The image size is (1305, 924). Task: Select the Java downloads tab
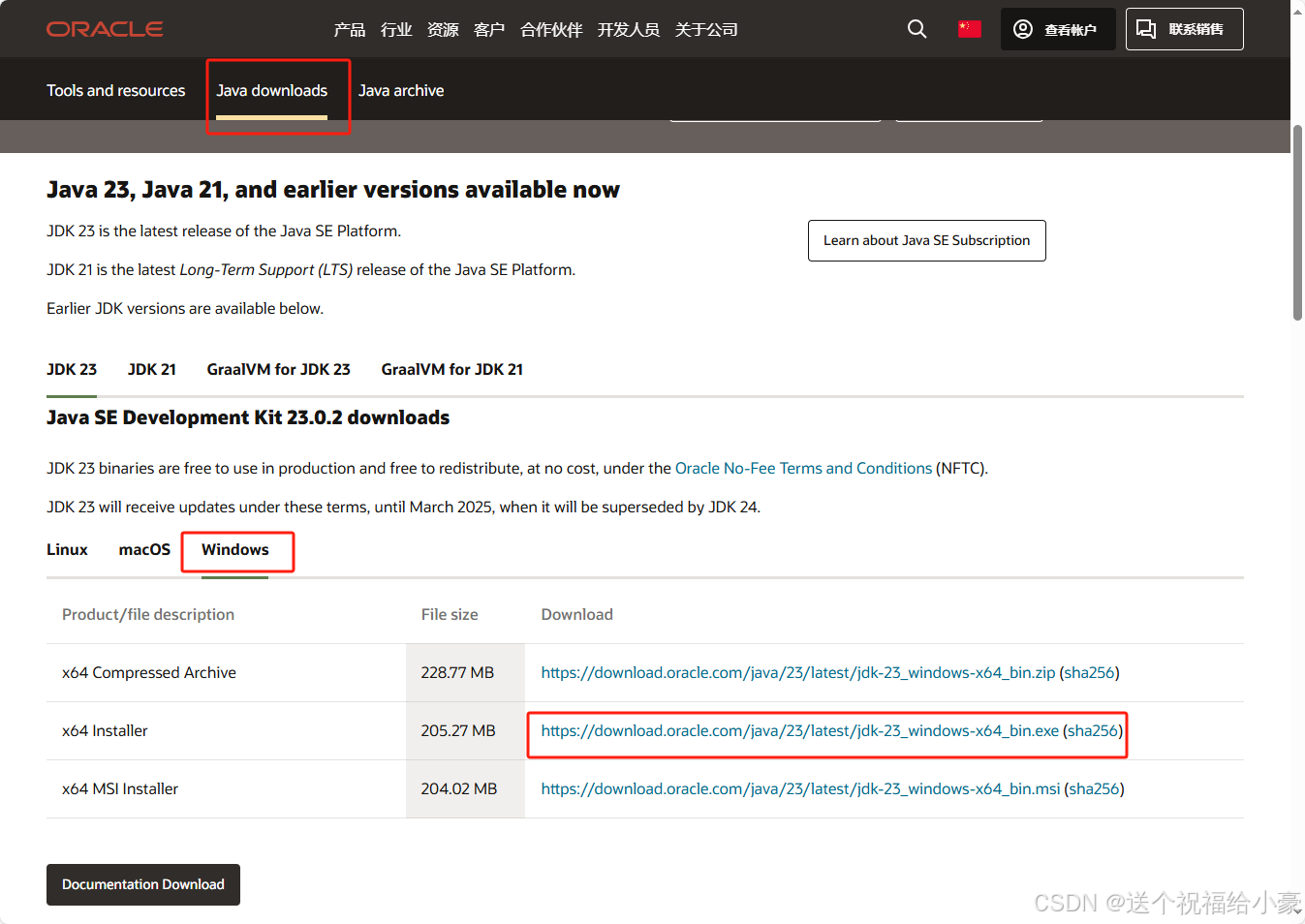coord(272,90)
